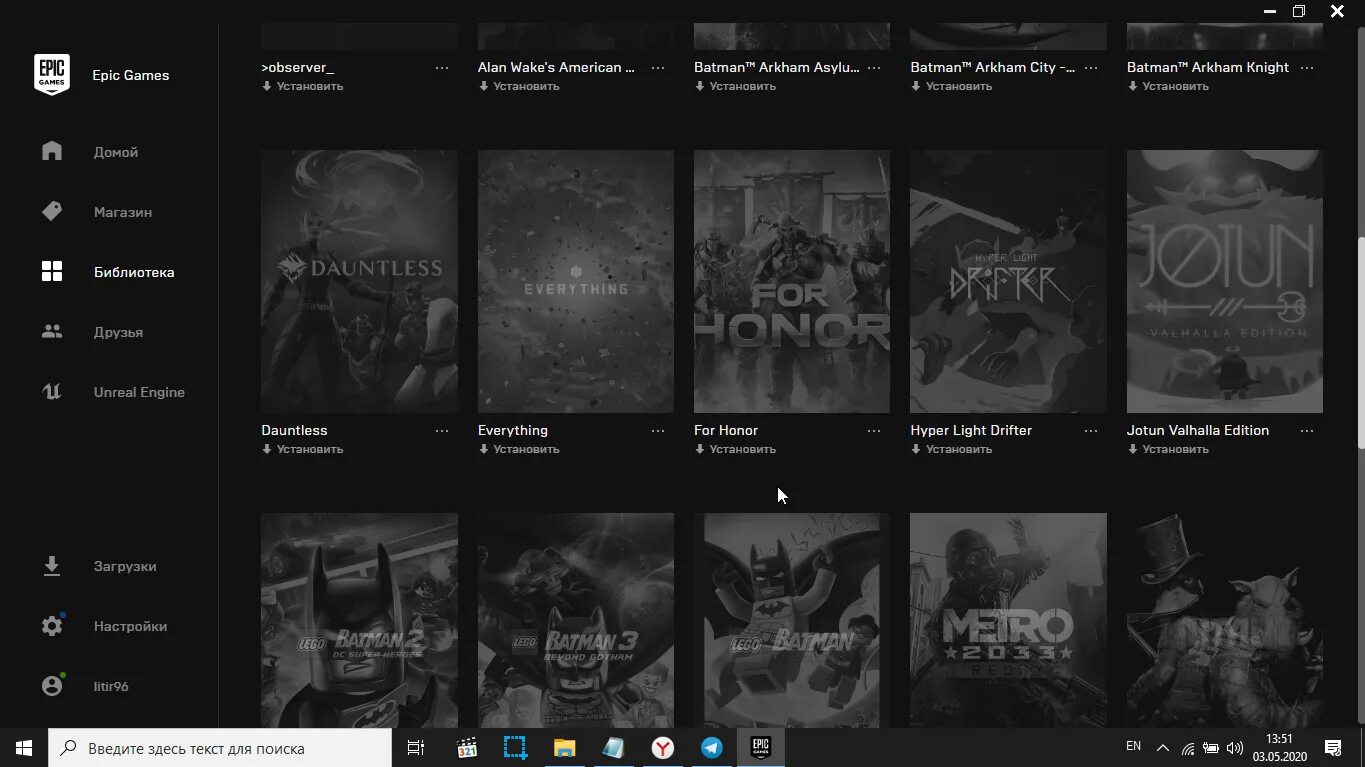Click the price tag icon beside Магазин
The width and height of the screenshot is (1365, 767).
(52, 211)
